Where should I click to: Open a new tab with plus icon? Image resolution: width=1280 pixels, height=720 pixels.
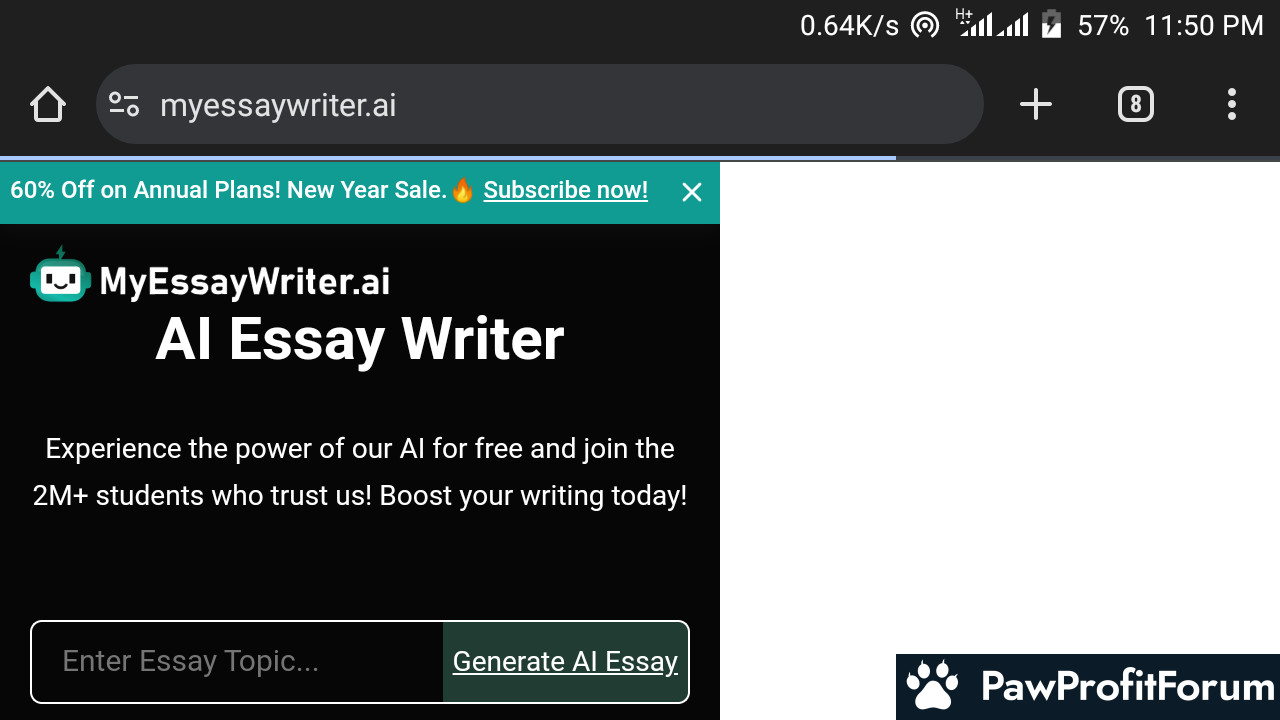(1036, 104)
